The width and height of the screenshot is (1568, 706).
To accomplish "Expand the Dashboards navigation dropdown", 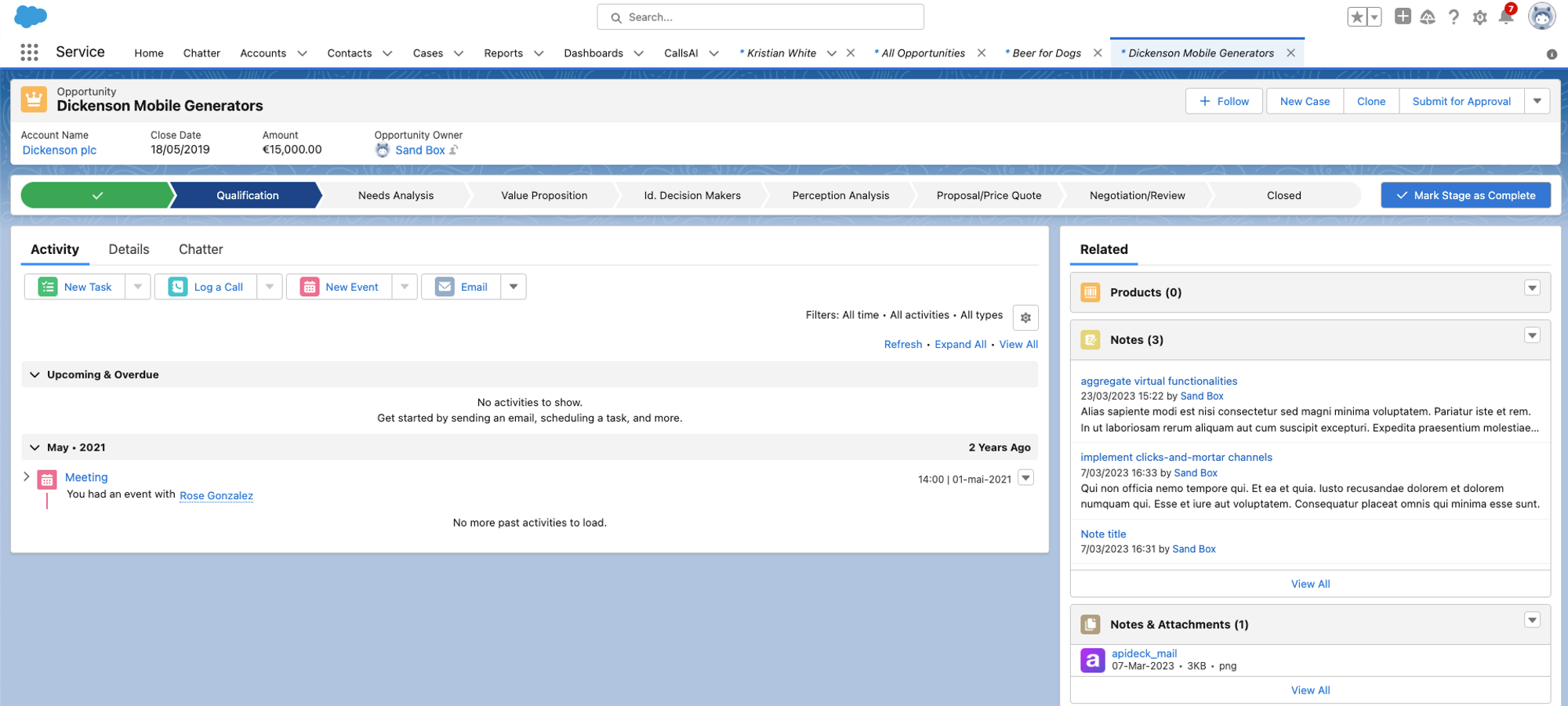I will pos(639,53).
